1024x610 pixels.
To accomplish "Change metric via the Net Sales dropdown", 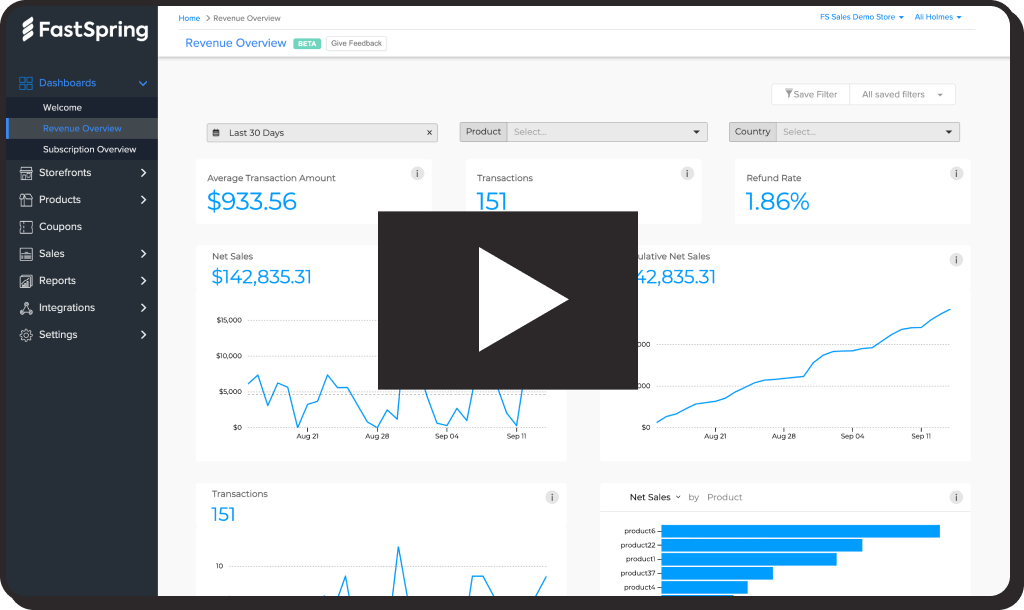I will coord(655,497).
